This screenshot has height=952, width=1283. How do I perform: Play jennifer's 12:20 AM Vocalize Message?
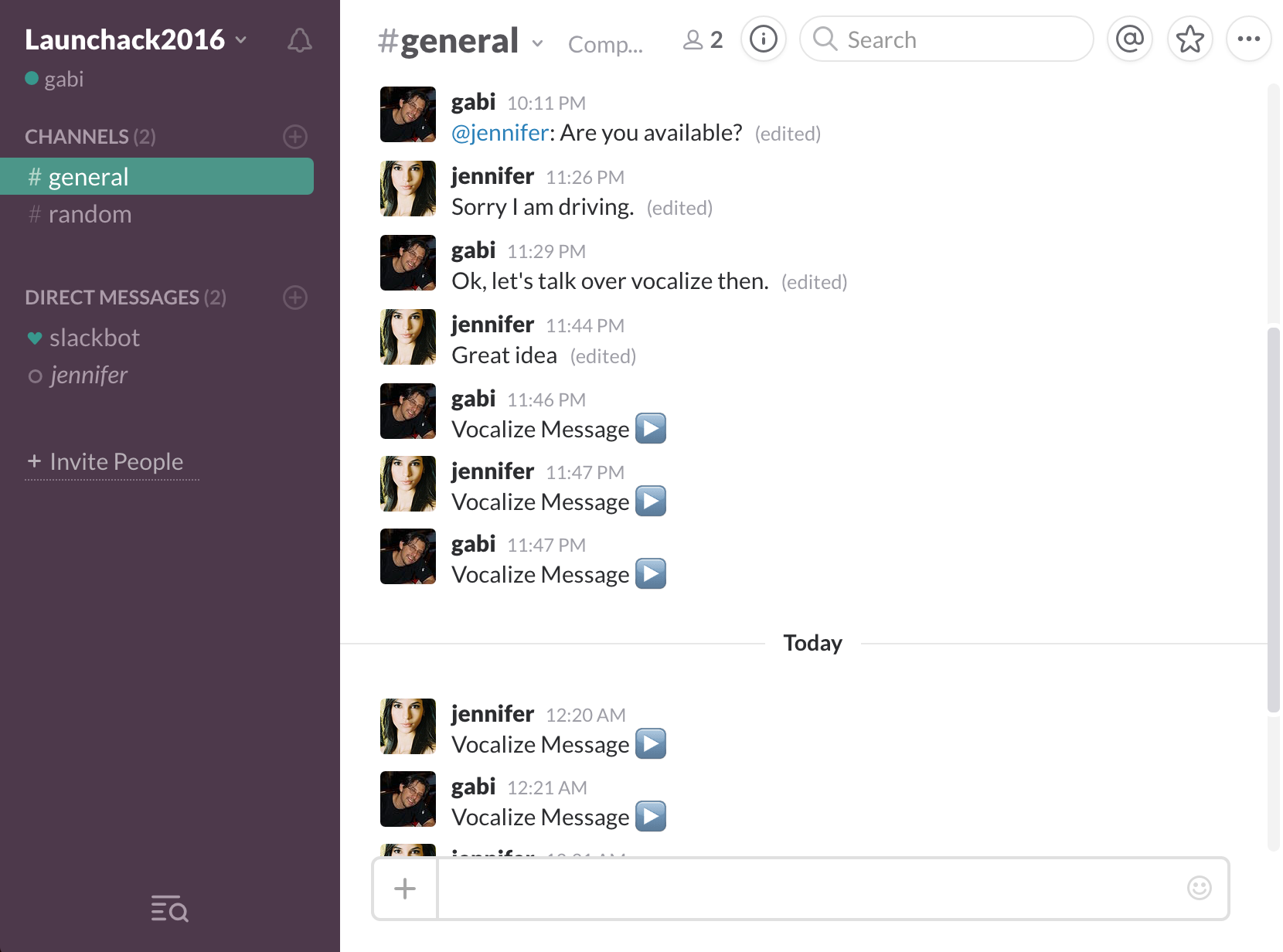(x=651, y=744)
